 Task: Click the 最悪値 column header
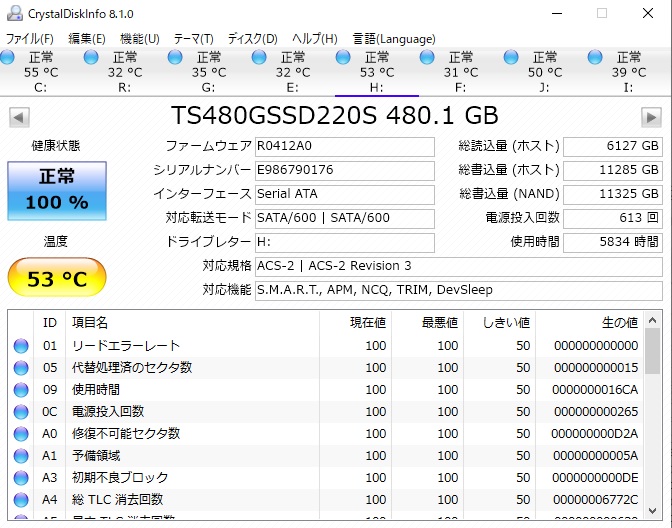(x=427, y=323)
